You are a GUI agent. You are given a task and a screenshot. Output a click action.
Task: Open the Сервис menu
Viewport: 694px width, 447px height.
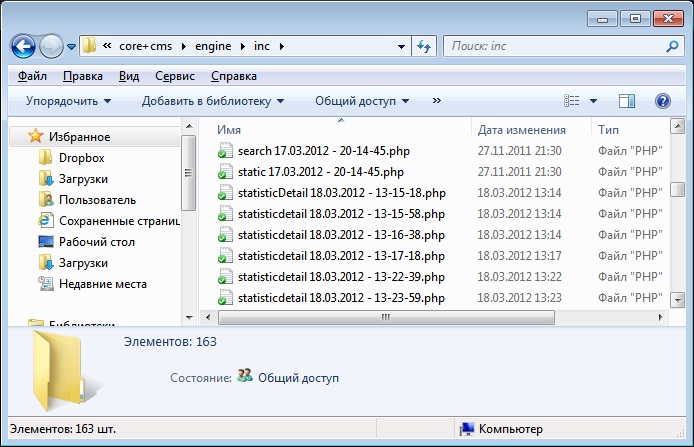point(175,76)
